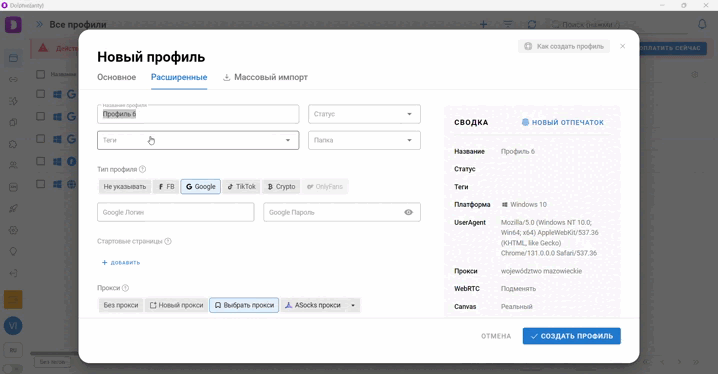Click the Тип профиля help icon
718x374 pixels.
click(x=142, y=169)
